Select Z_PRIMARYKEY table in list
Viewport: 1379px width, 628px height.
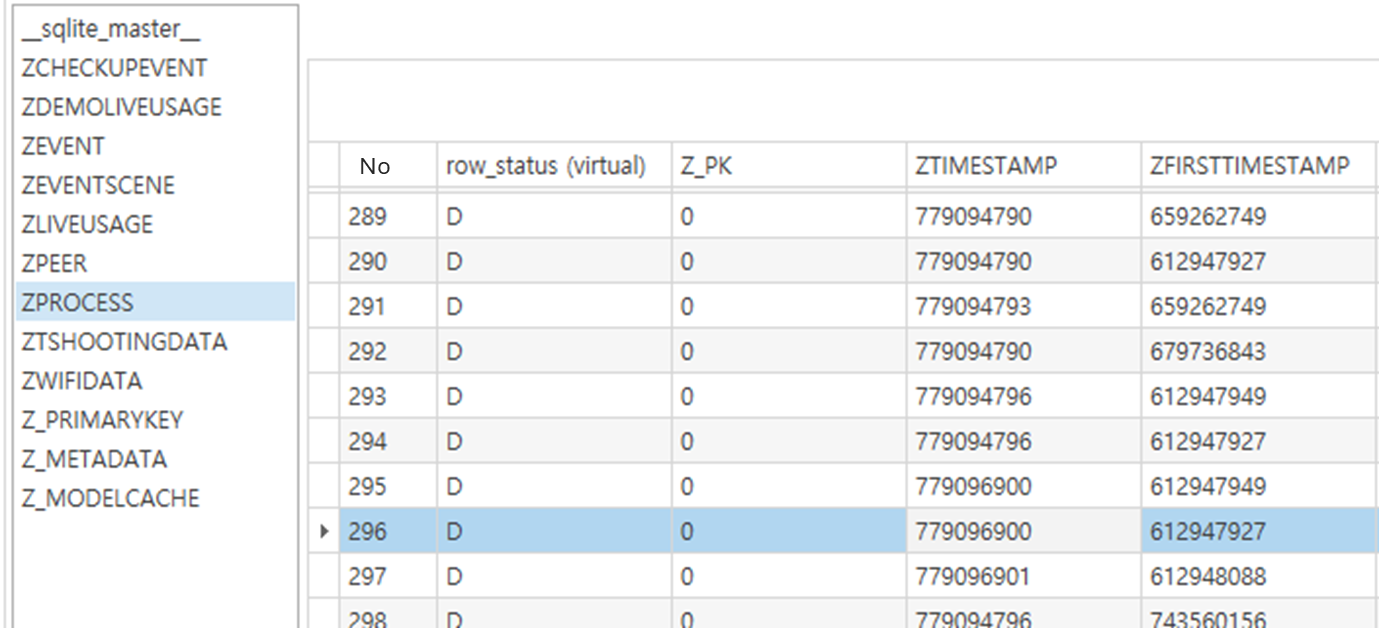[102, 420]
